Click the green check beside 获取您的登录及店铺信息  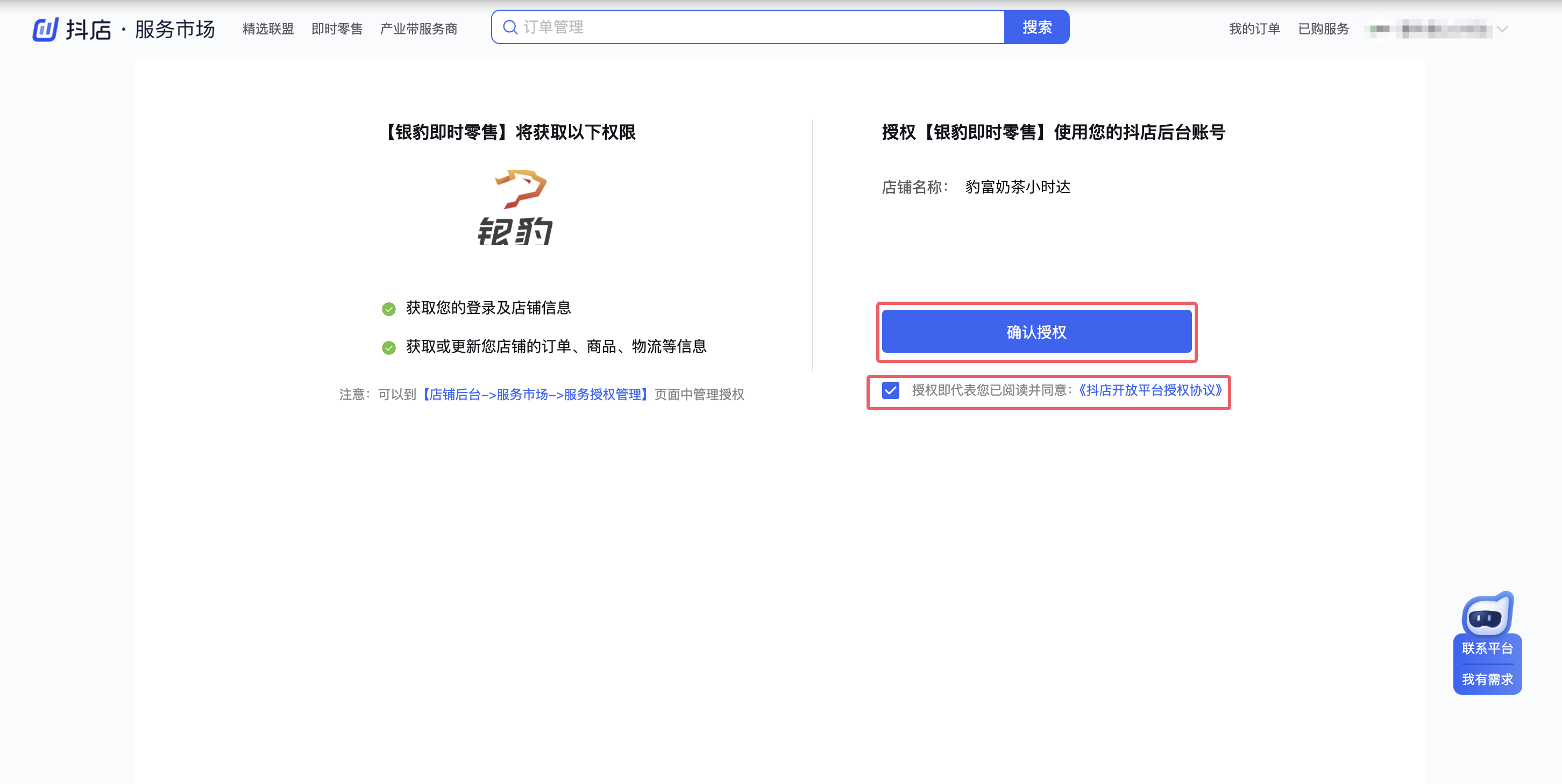click(x=389, y=309)
